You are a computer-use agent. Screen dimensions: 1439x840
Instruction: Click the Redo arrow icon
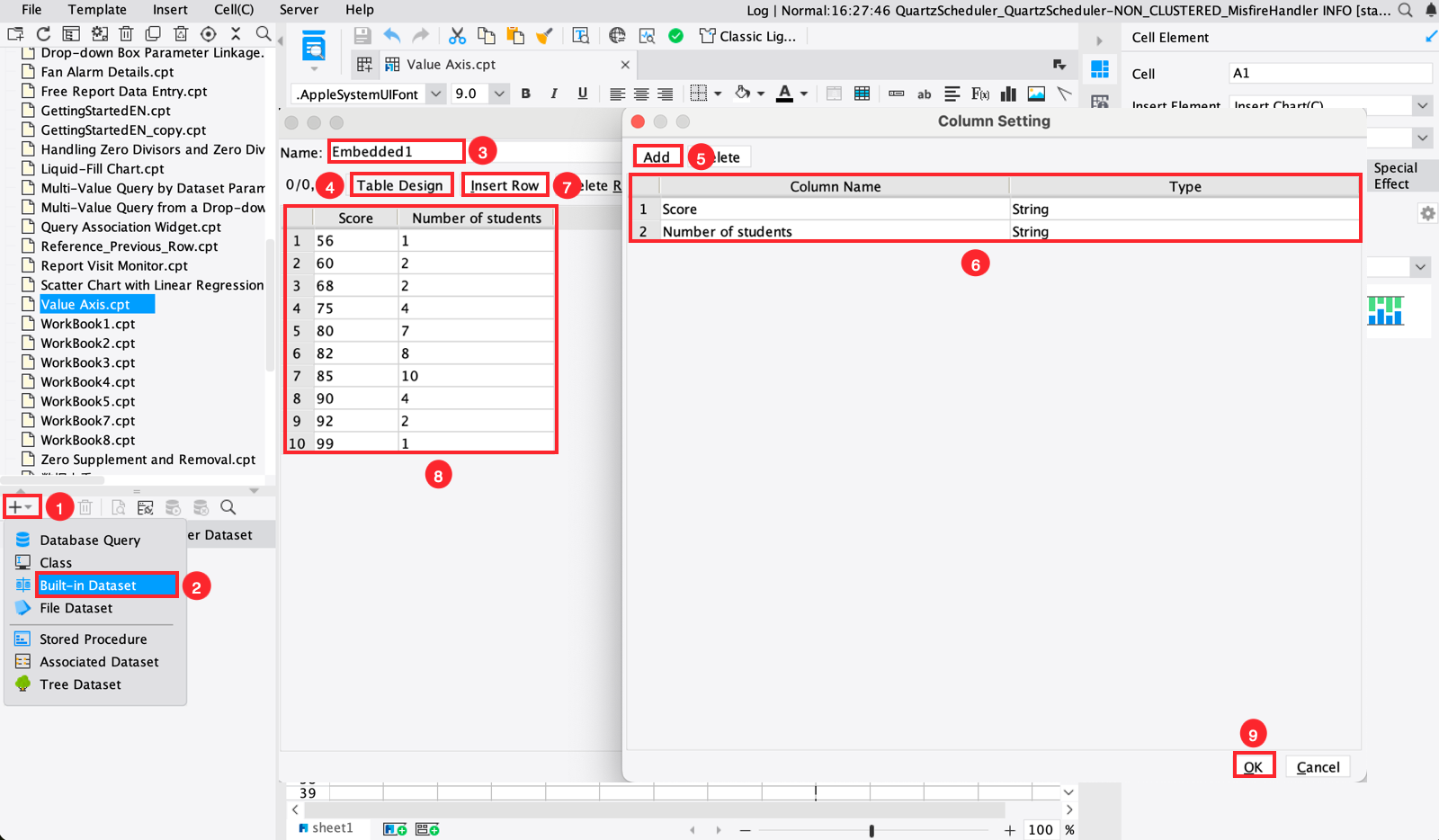point(420,36)
